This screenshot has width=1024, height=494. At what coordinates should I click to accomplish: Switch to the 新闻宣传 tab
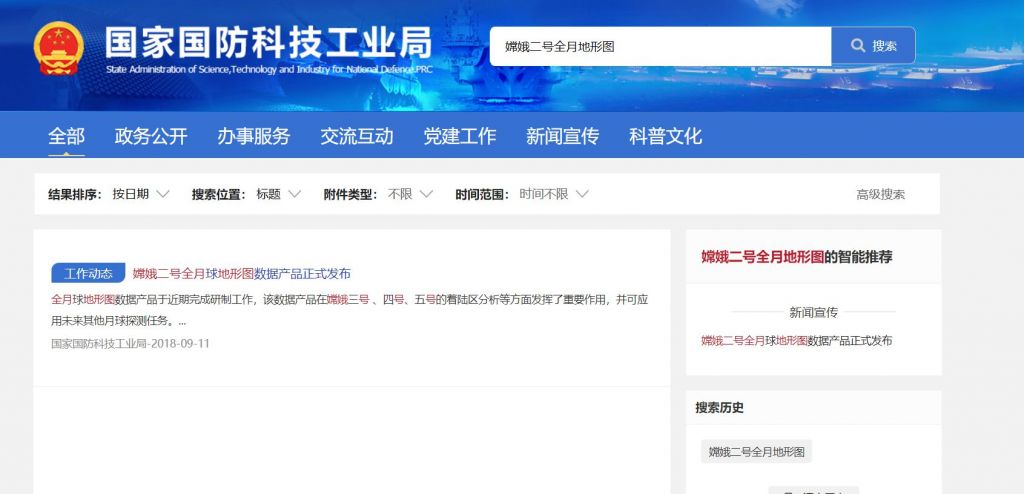[562, 136]
